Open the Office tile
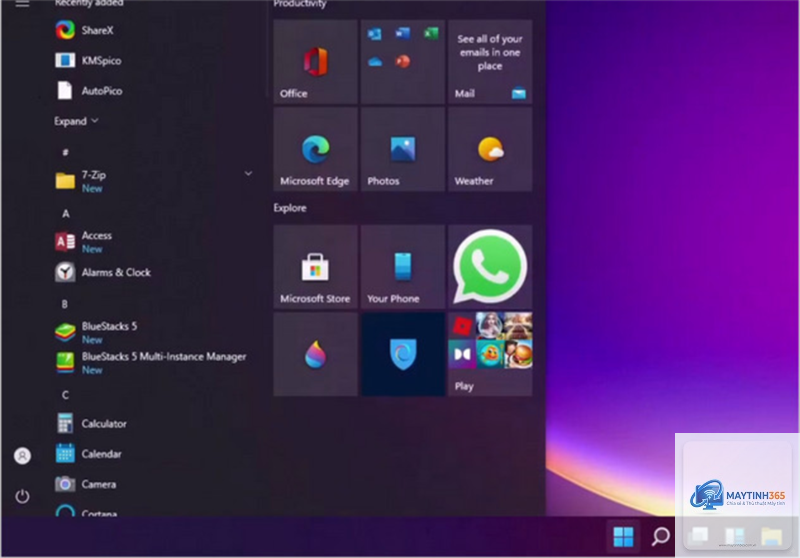 (315, 62)
